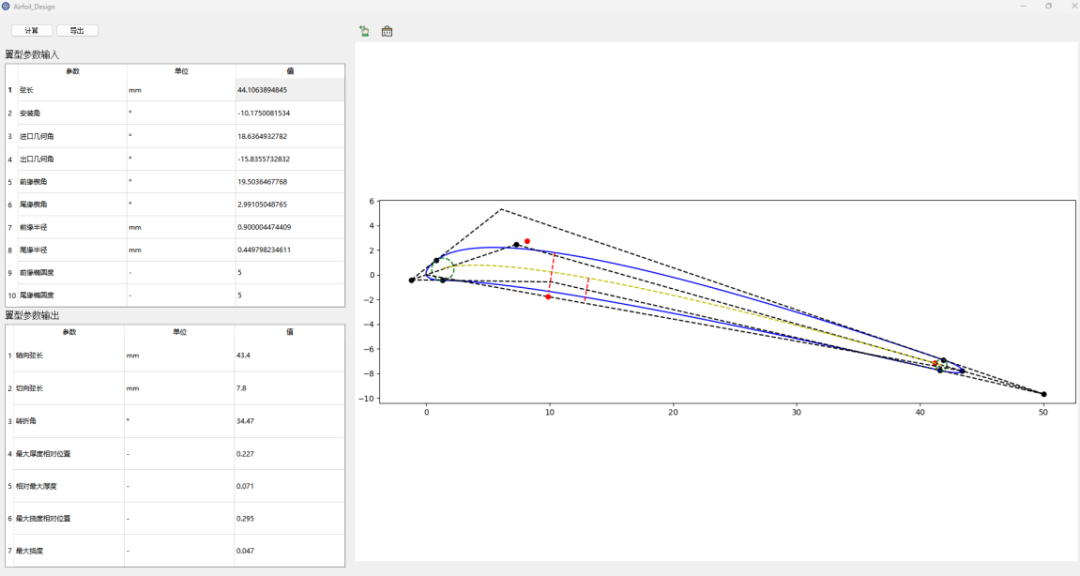Click the 单位 header in output table

180,332
